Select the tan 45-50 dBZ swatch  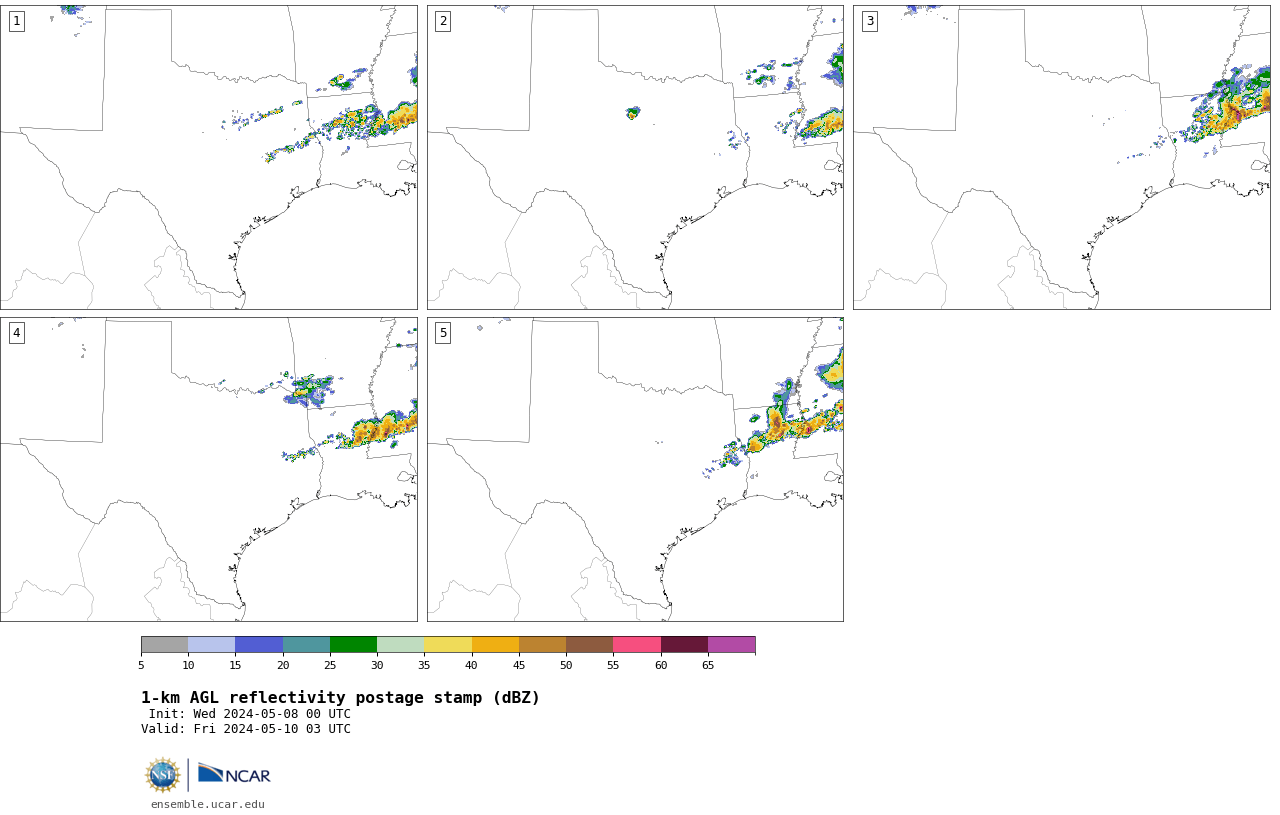point(542,644)
